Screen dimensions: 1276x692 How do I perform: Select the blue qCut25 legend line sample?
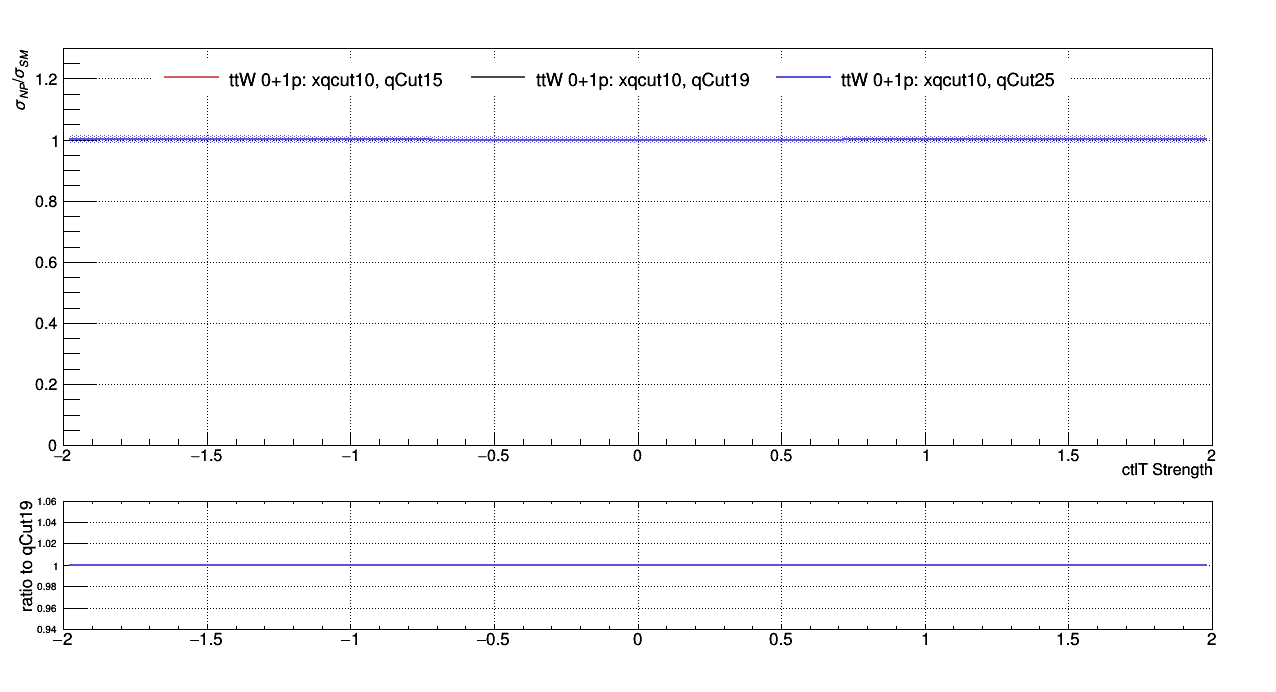tap(803, 77)
